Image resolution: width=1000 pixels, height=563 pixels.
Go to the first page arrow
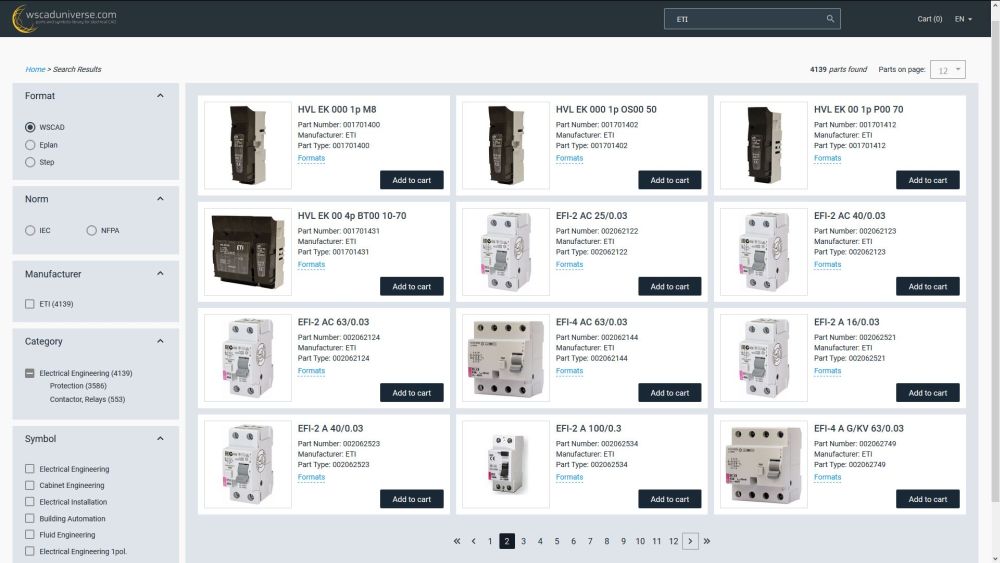click(x=457, y=541)
